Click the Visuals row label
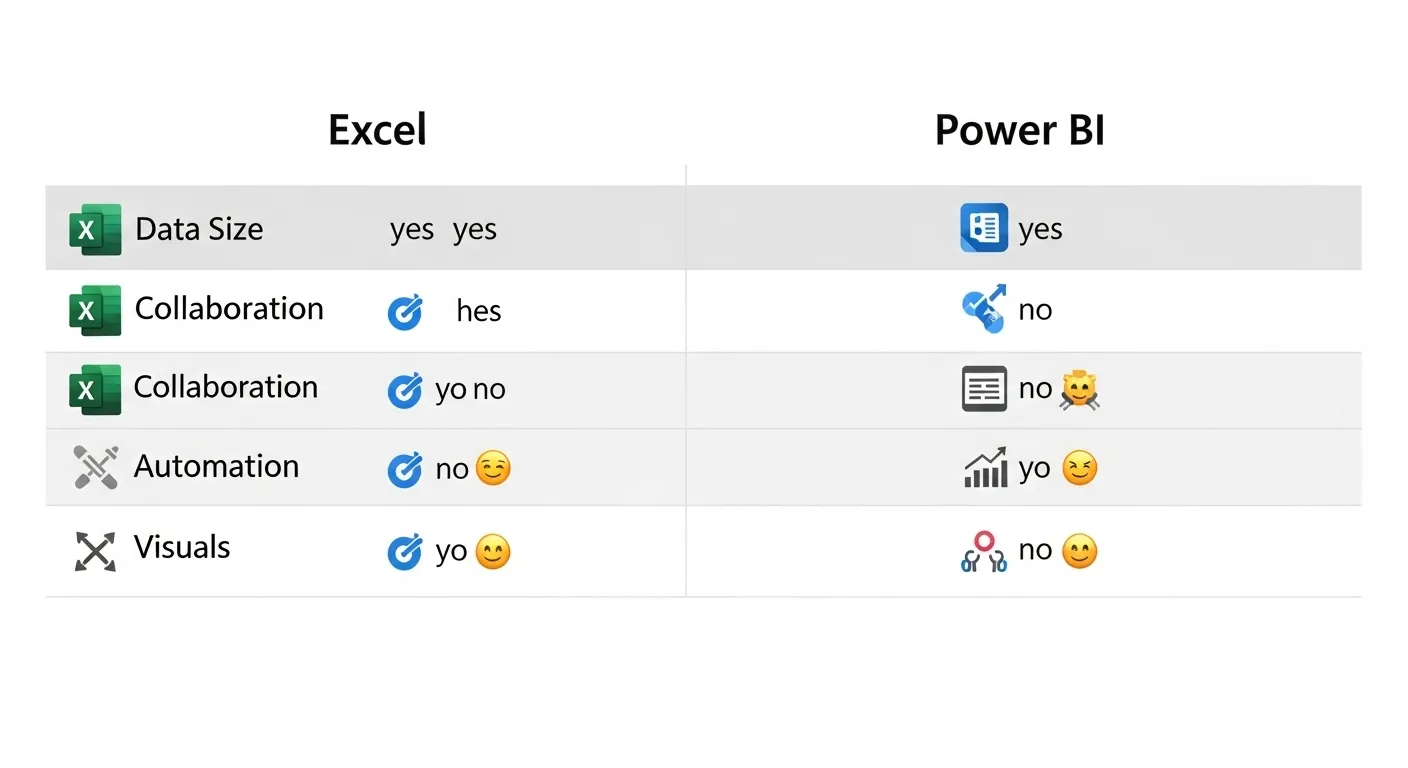This screenshot has height=768, width=1408. point(182,547)
